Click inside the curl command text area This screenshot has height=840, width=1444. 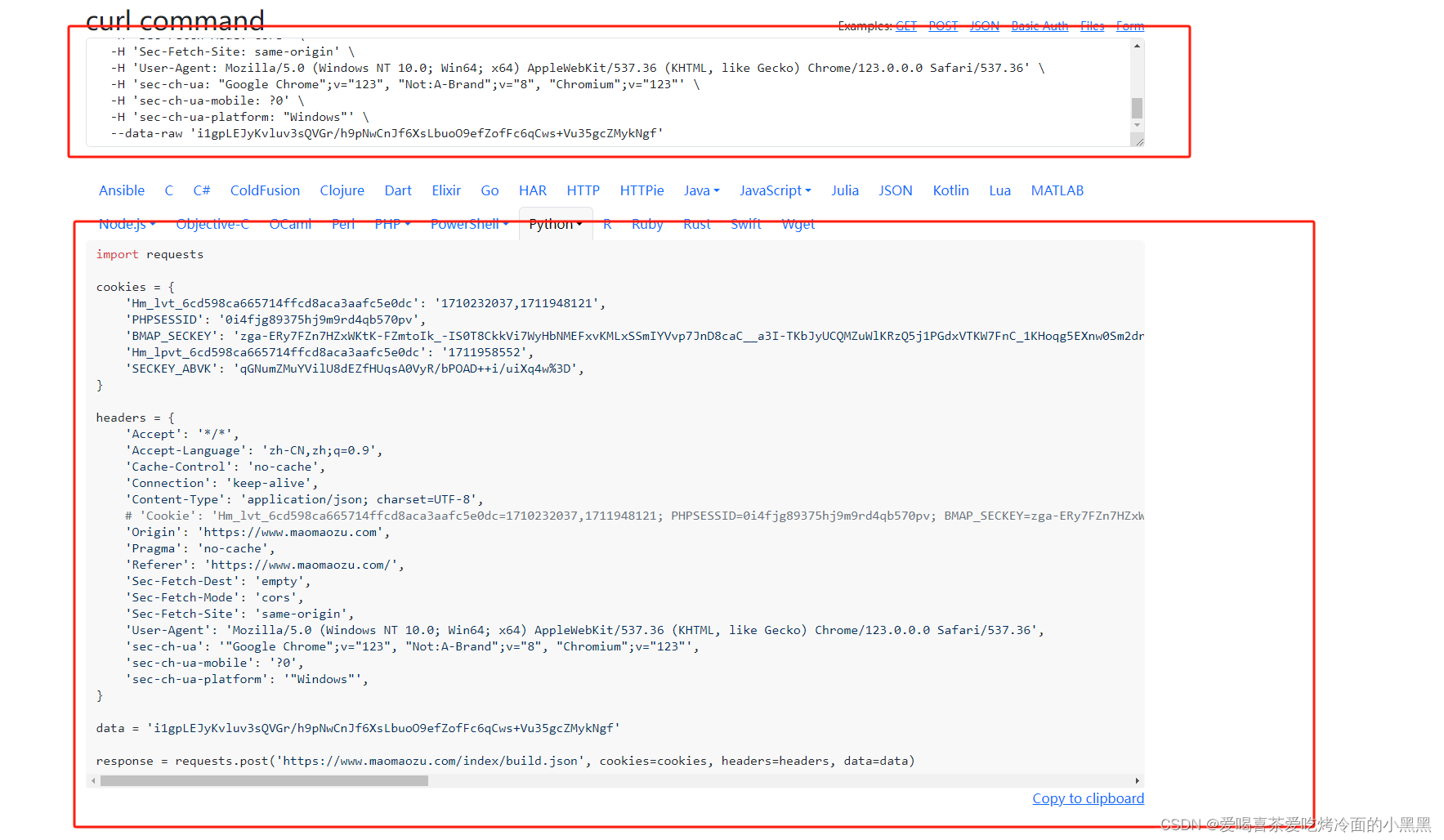click(608, 92)
